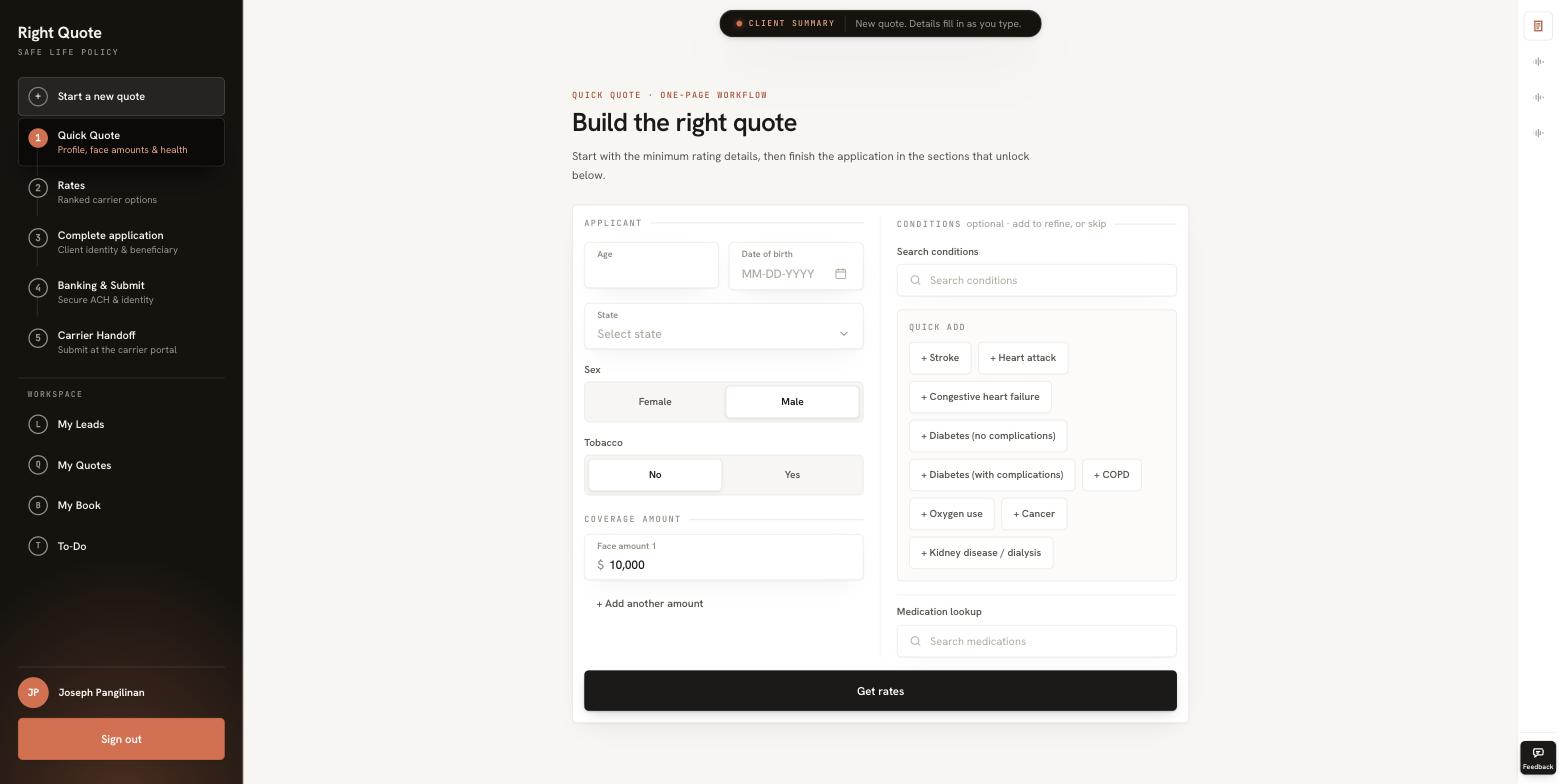Quick add Congestive heart failure

click(x=980, y=397)
